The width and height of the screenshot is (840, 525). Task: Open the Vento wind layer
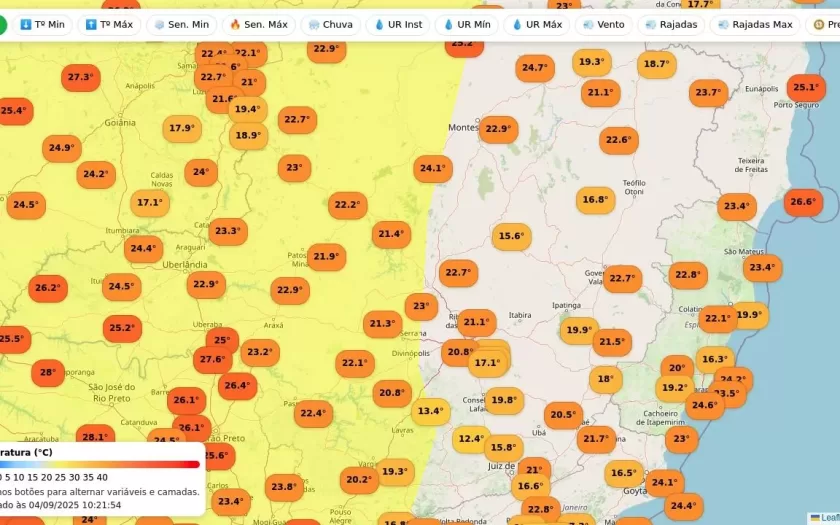click(603, 24)
